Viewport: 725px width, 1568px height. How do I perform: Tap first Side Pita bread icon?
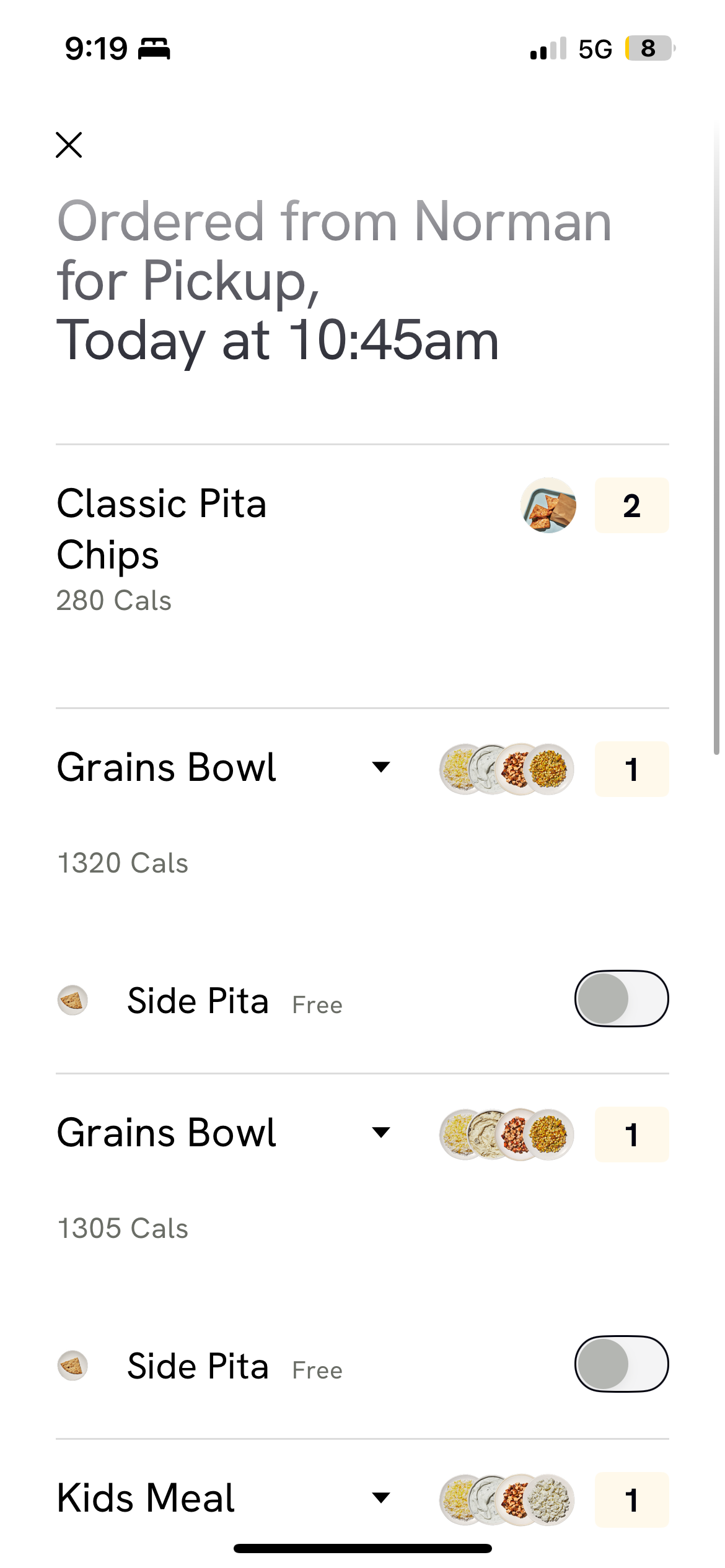coord(72,1000)
